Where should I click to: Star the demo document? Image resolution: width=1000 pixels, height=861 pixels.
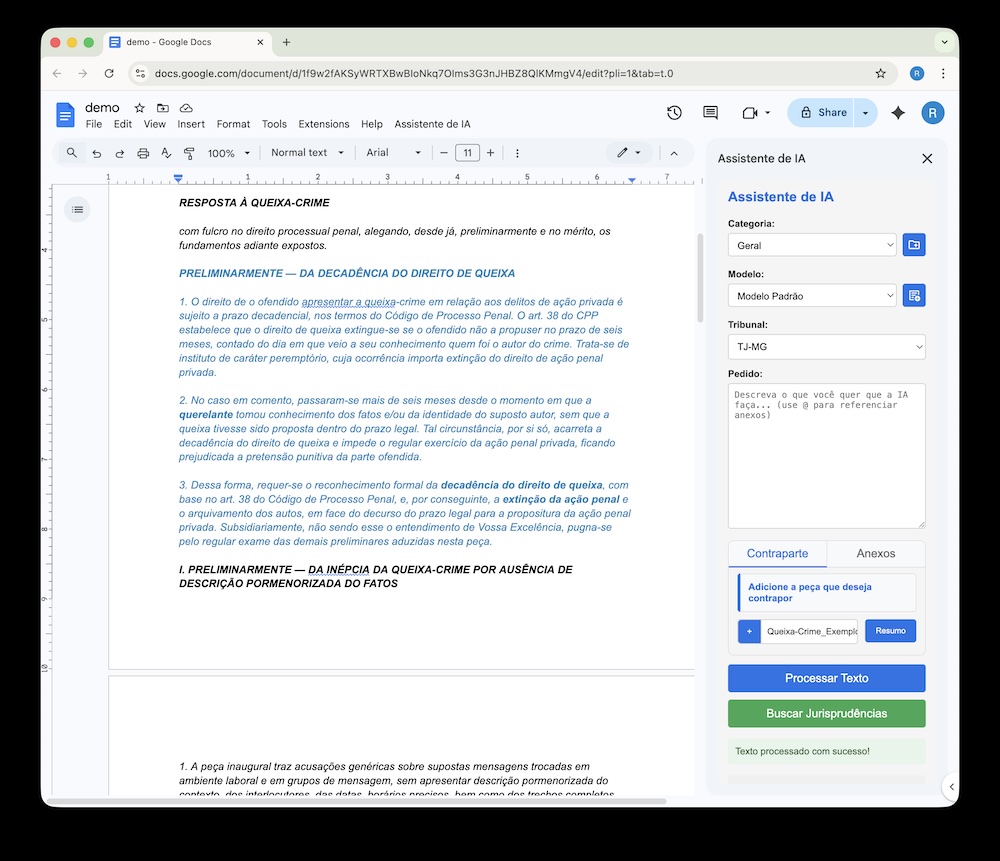pyautogui.click(x=140, y=108)
